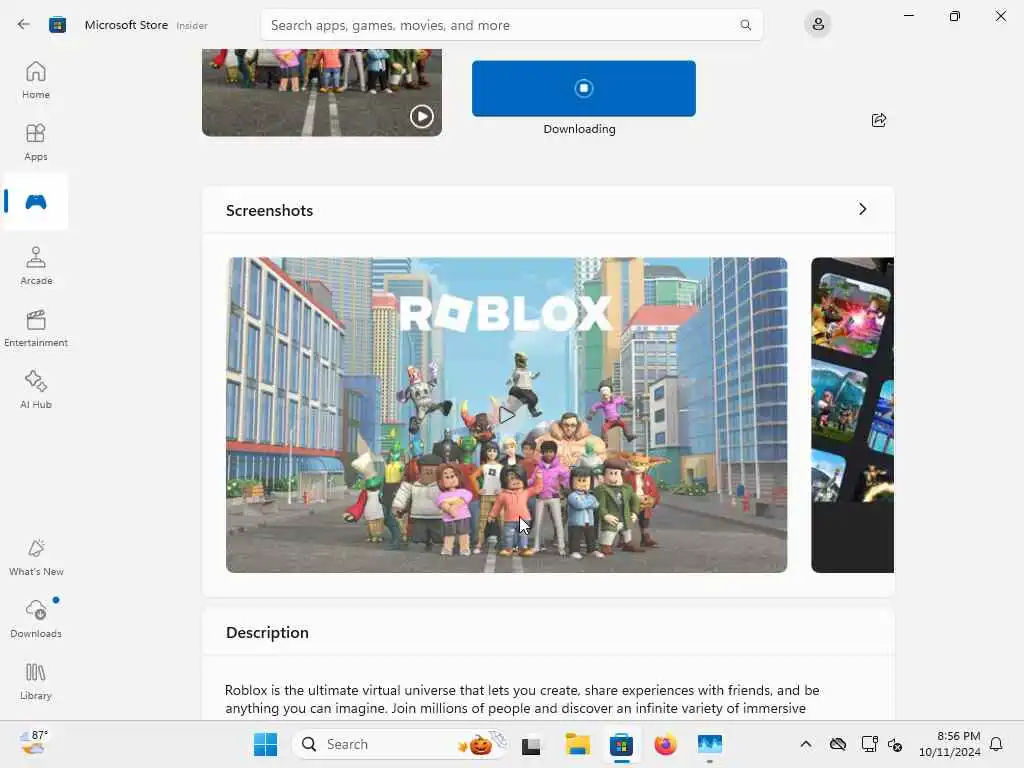The image size is (1024, 768).
Task: Click the share icon
Action: (879, 120)
